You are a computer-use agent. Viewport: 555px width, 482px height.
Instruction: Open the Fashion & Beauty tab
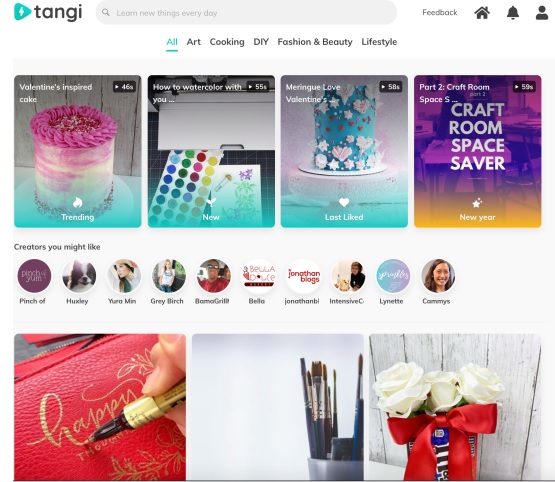pos(315,42)
